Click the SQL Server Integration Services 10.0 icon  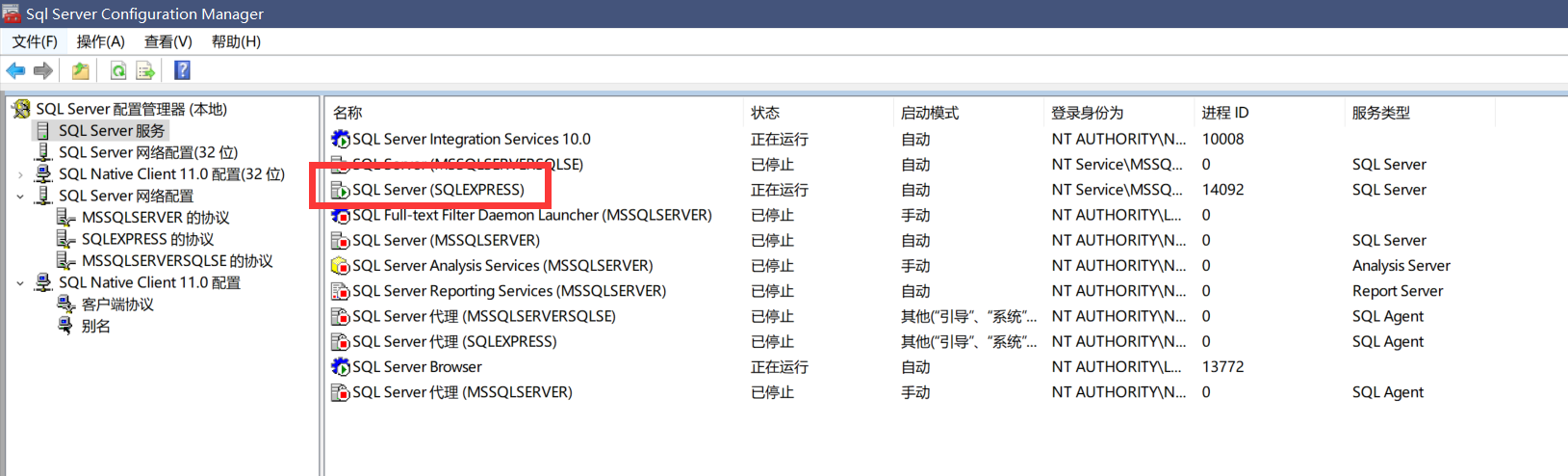click(x=341, y=140)
